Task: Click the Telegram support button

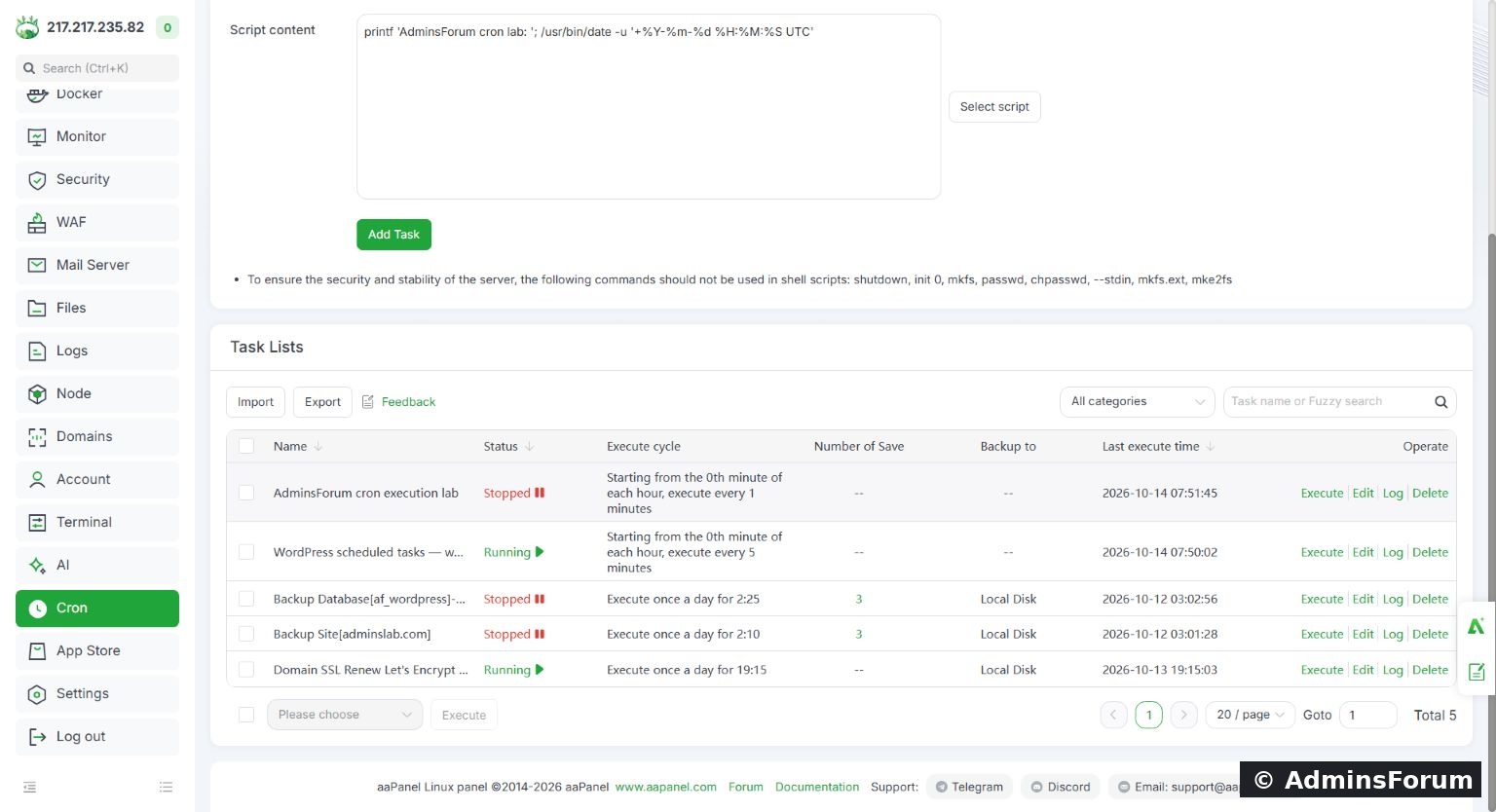Action: click(x=970, y=787)
